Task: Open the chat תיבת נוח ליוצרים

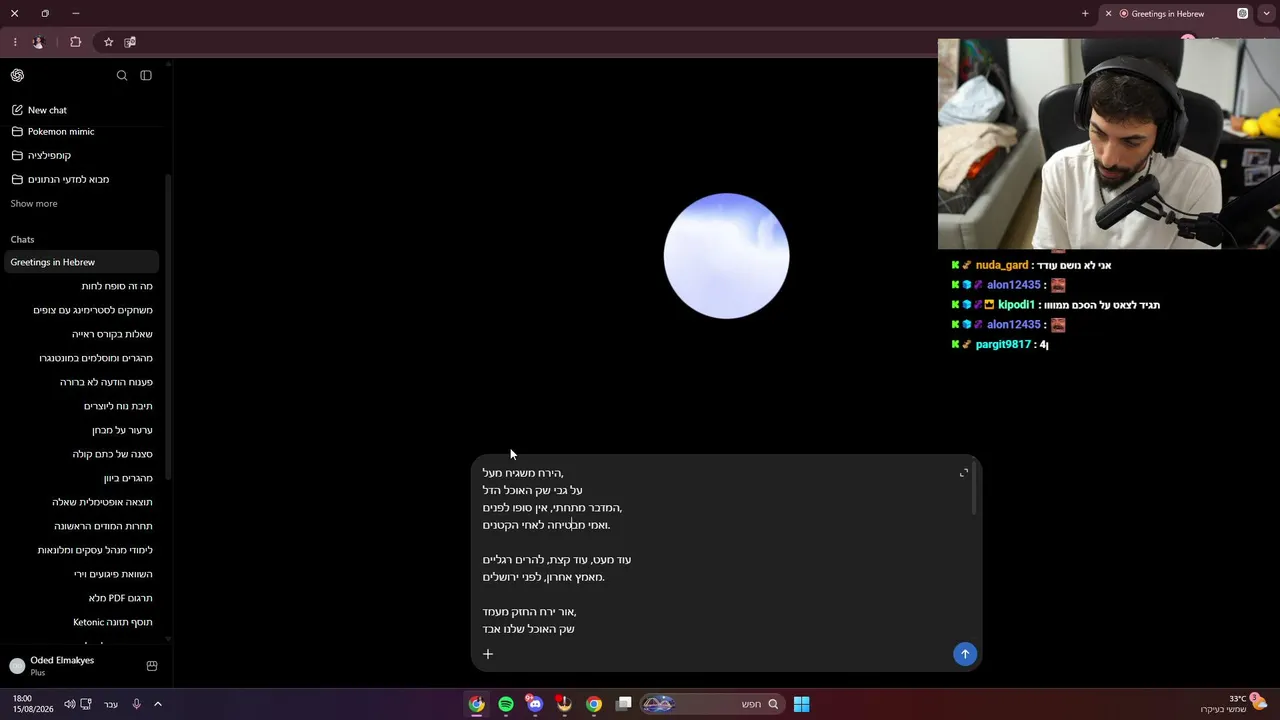Action: pyautogui.click(x=80, y=406)
